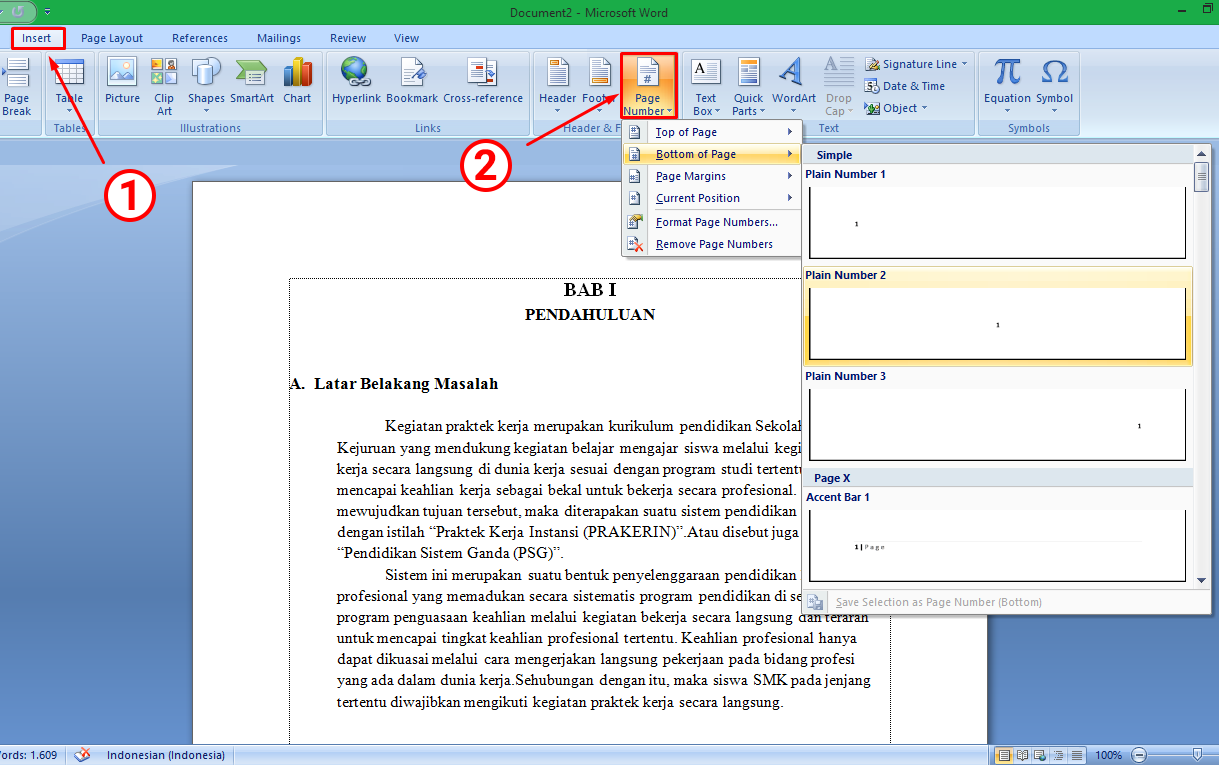The image size is (1219, 765).
Task: Insert a Picture from file
Action: point(123,82)
